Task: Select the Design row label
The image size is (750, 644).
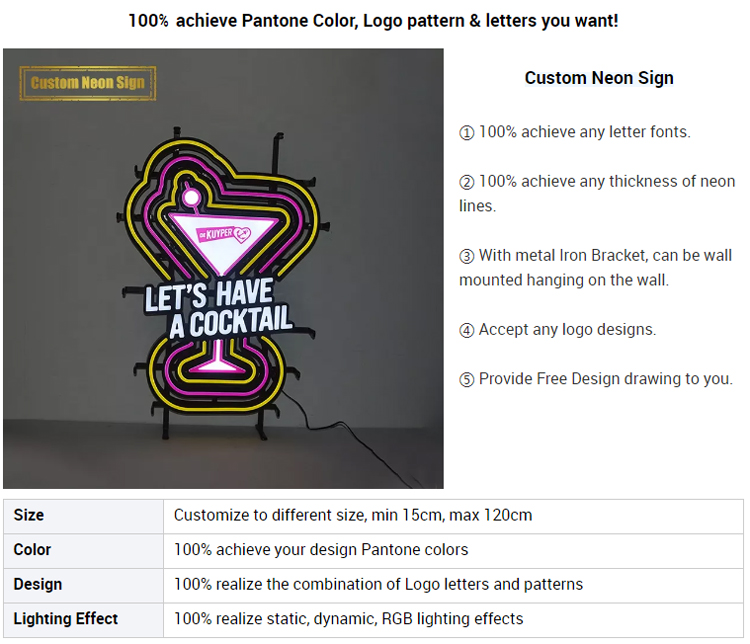Action: pos(38,584)
